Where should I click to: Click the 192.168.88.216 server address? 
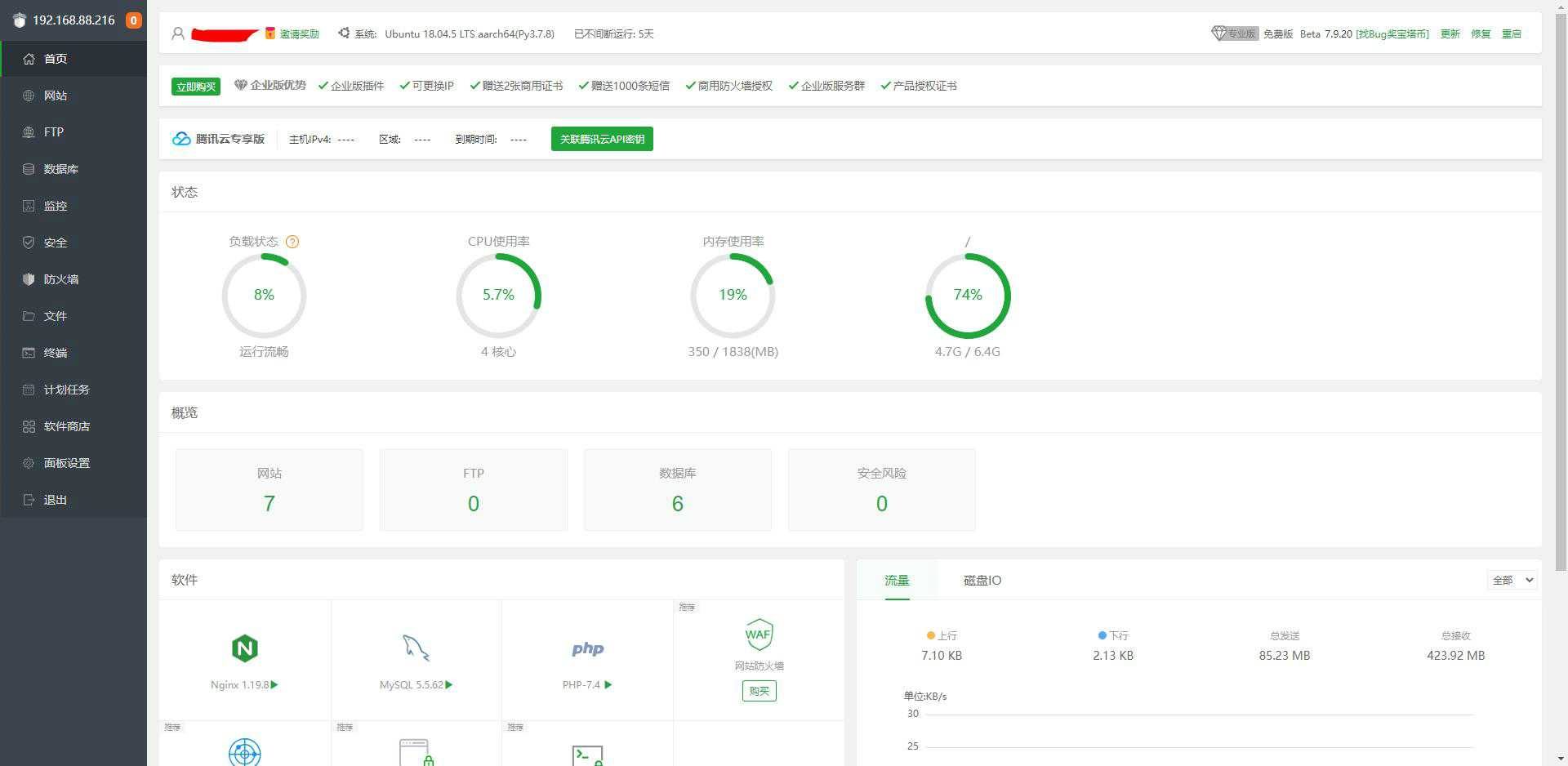pos(73,20)
